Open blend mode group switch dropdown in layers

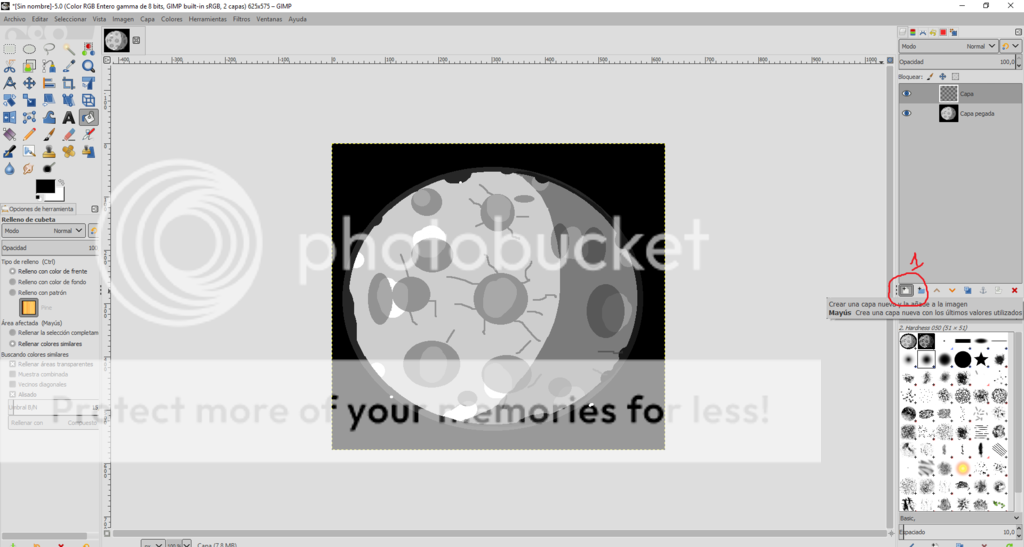coord(1010,46)
